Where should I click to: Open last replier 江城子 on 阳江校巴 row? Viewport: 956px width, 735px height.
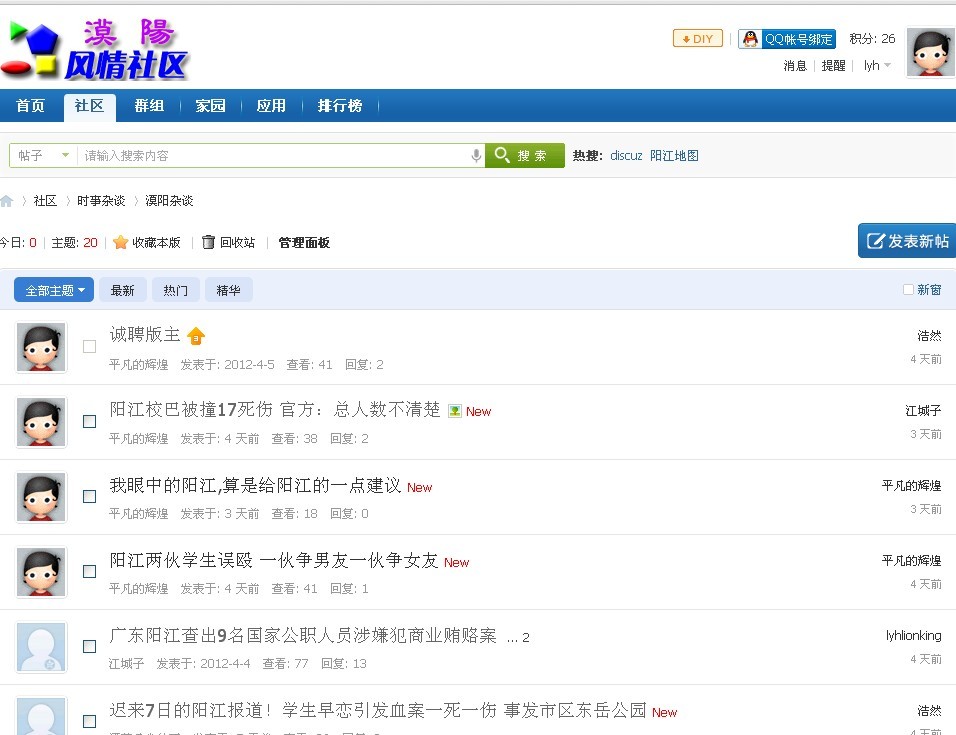[x=923, y=411]
